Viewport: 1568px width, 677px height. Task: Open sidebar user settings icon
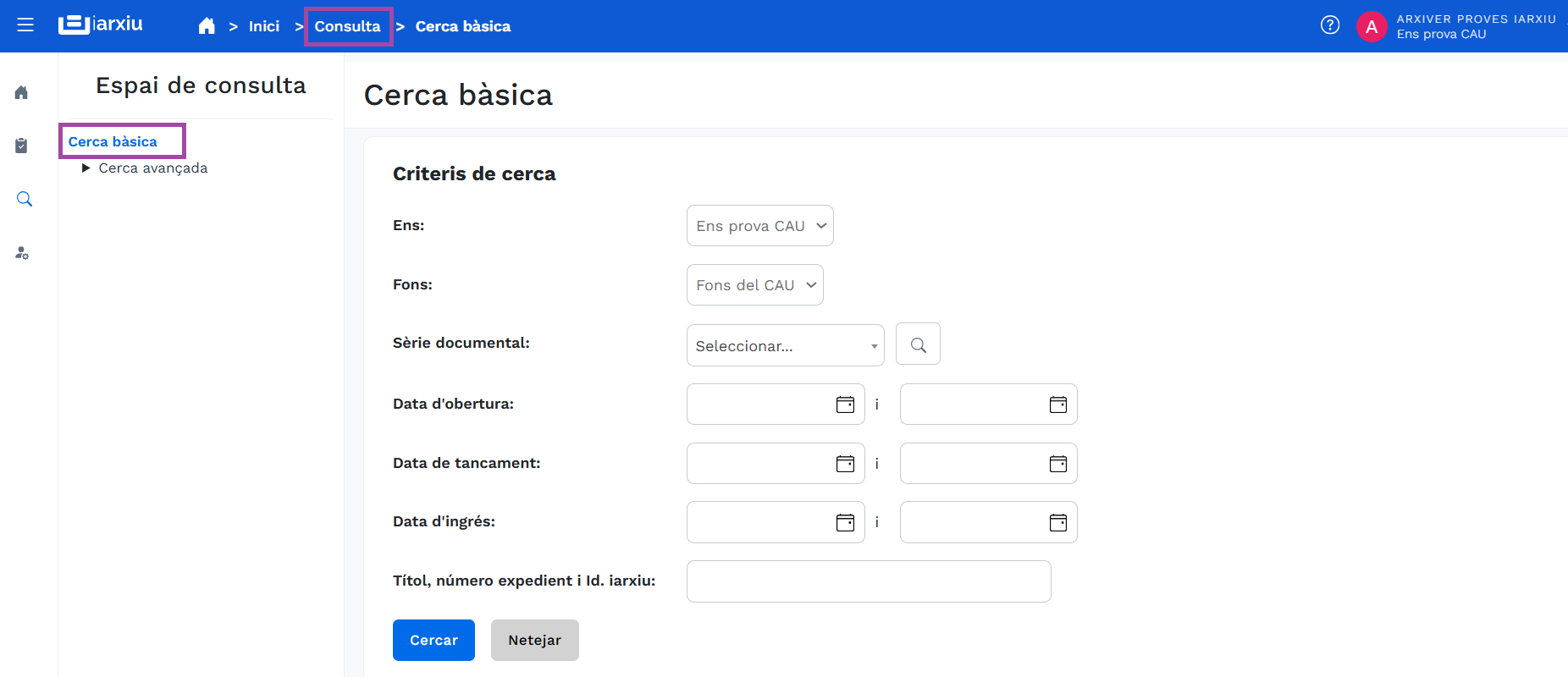22,253
